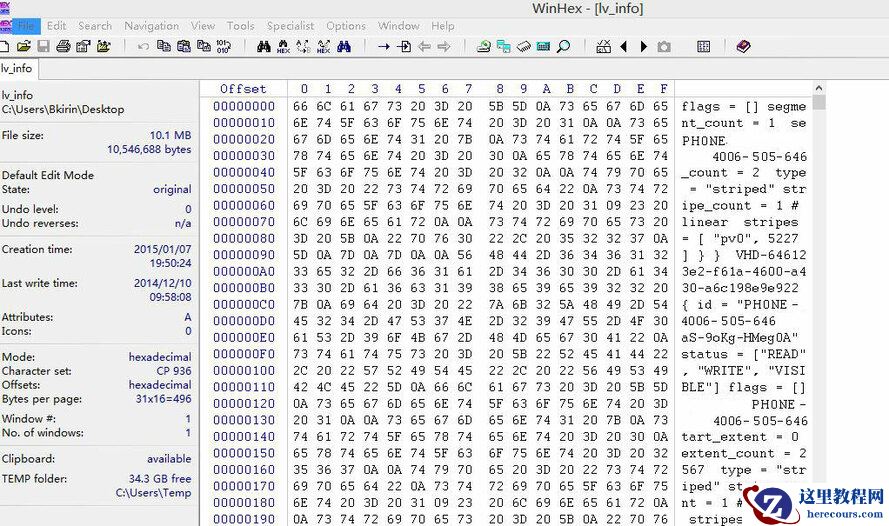Click the Forward navigation arrow icon
This screenshot has width=889, height=526.
pos(444,46)
